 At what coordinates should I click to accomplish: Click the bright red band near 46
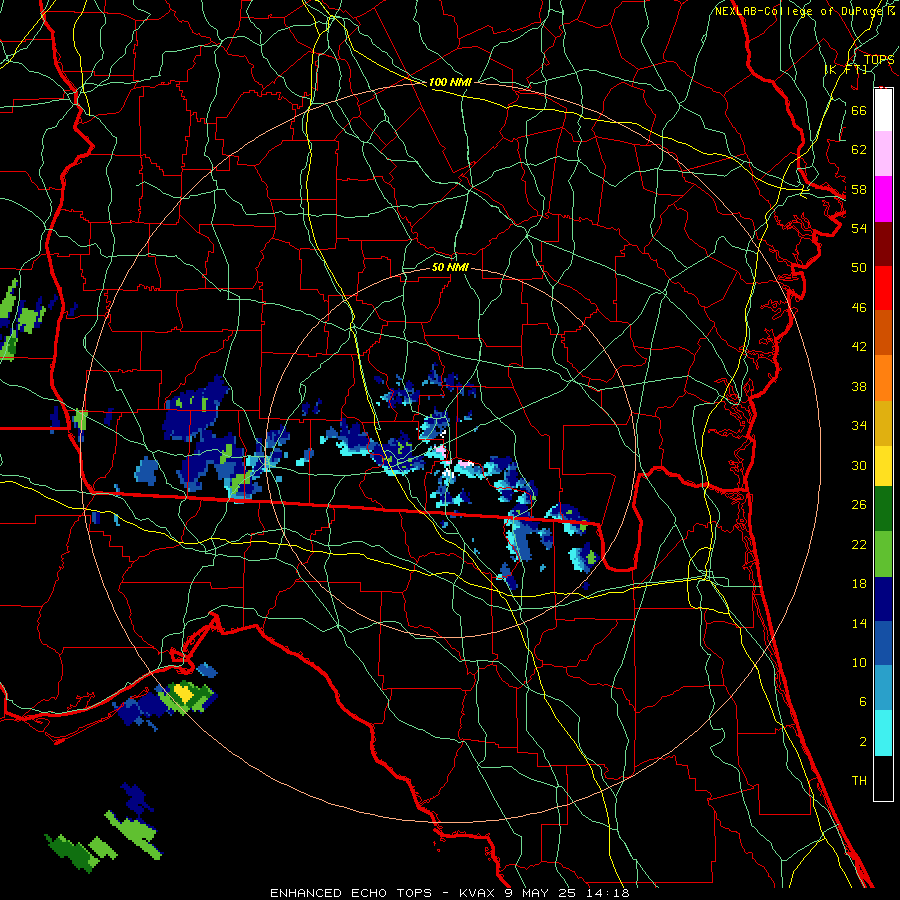(883, 288)
